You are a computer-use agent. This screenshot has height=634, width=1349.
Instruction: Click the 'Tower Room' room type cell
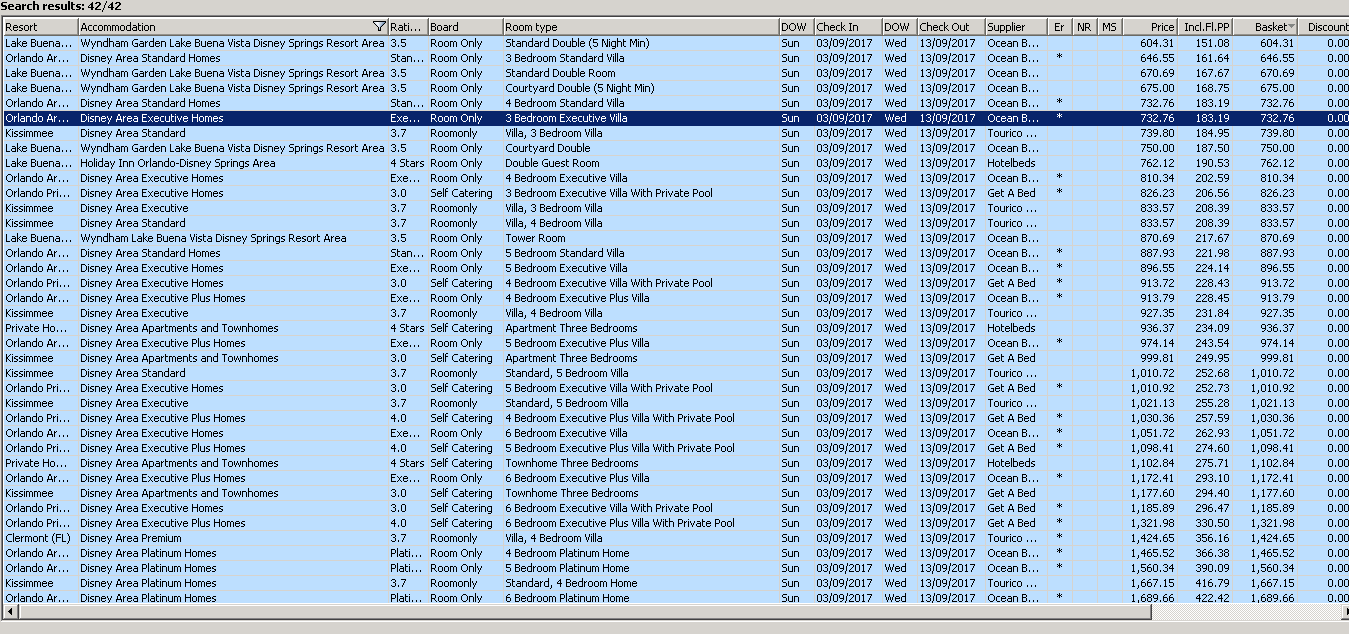pyautogui.click(x=535, y=238)
